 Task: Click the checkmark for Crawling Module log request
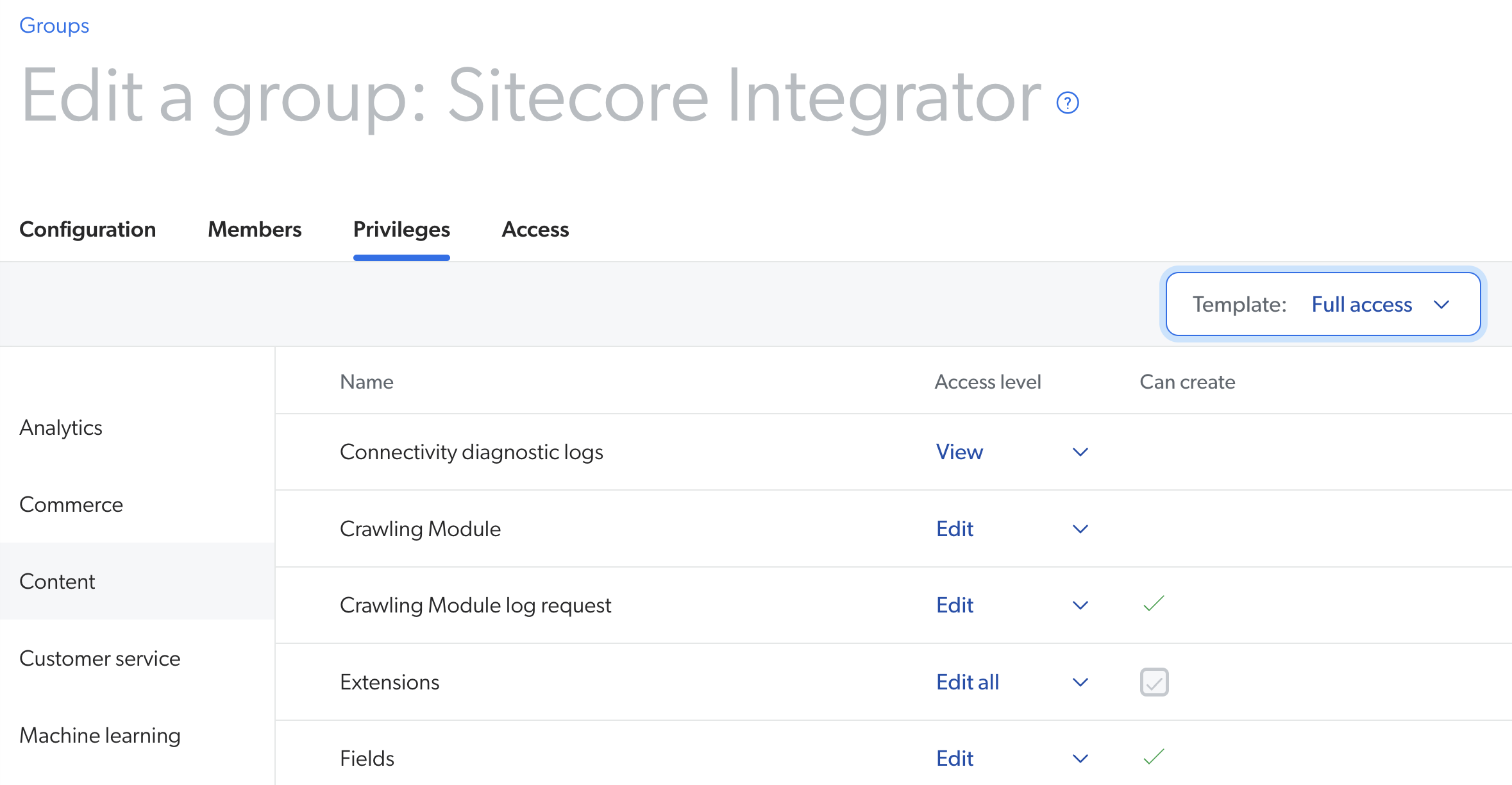(x=1153, y=603)
